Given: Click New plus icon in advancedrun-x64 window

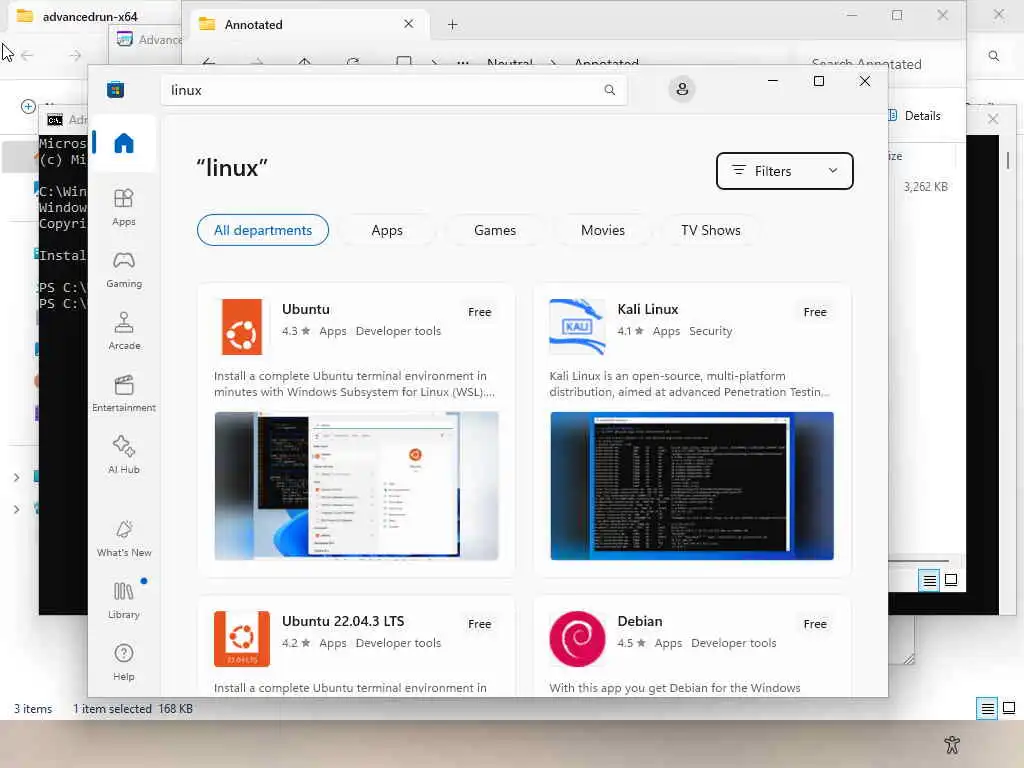Looking at the screenshot, I should [28, 106].
